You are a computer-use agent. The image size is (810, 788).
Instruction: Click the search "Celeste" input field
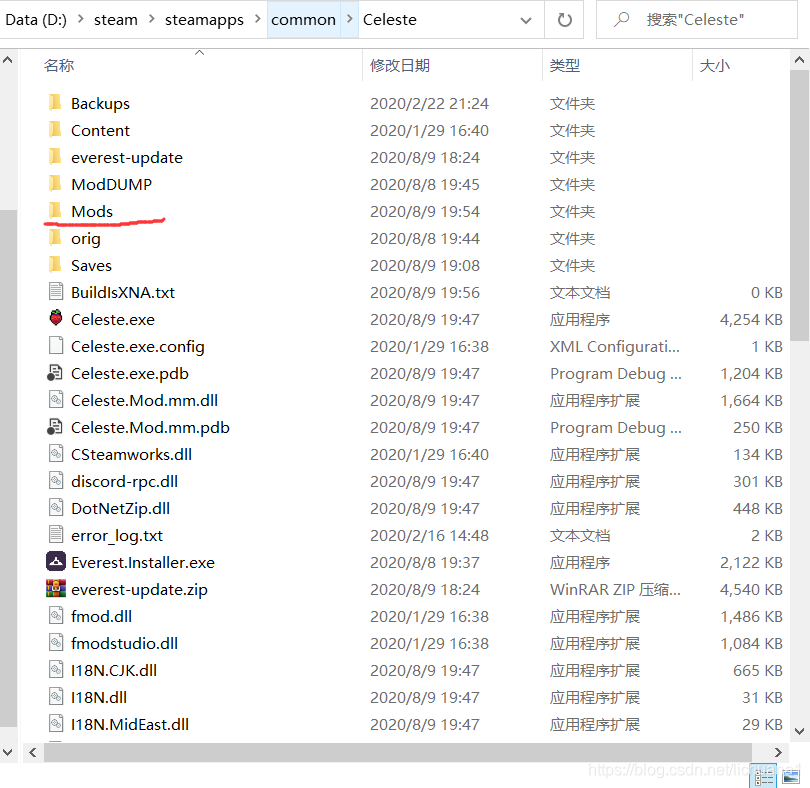coord(697,20)
